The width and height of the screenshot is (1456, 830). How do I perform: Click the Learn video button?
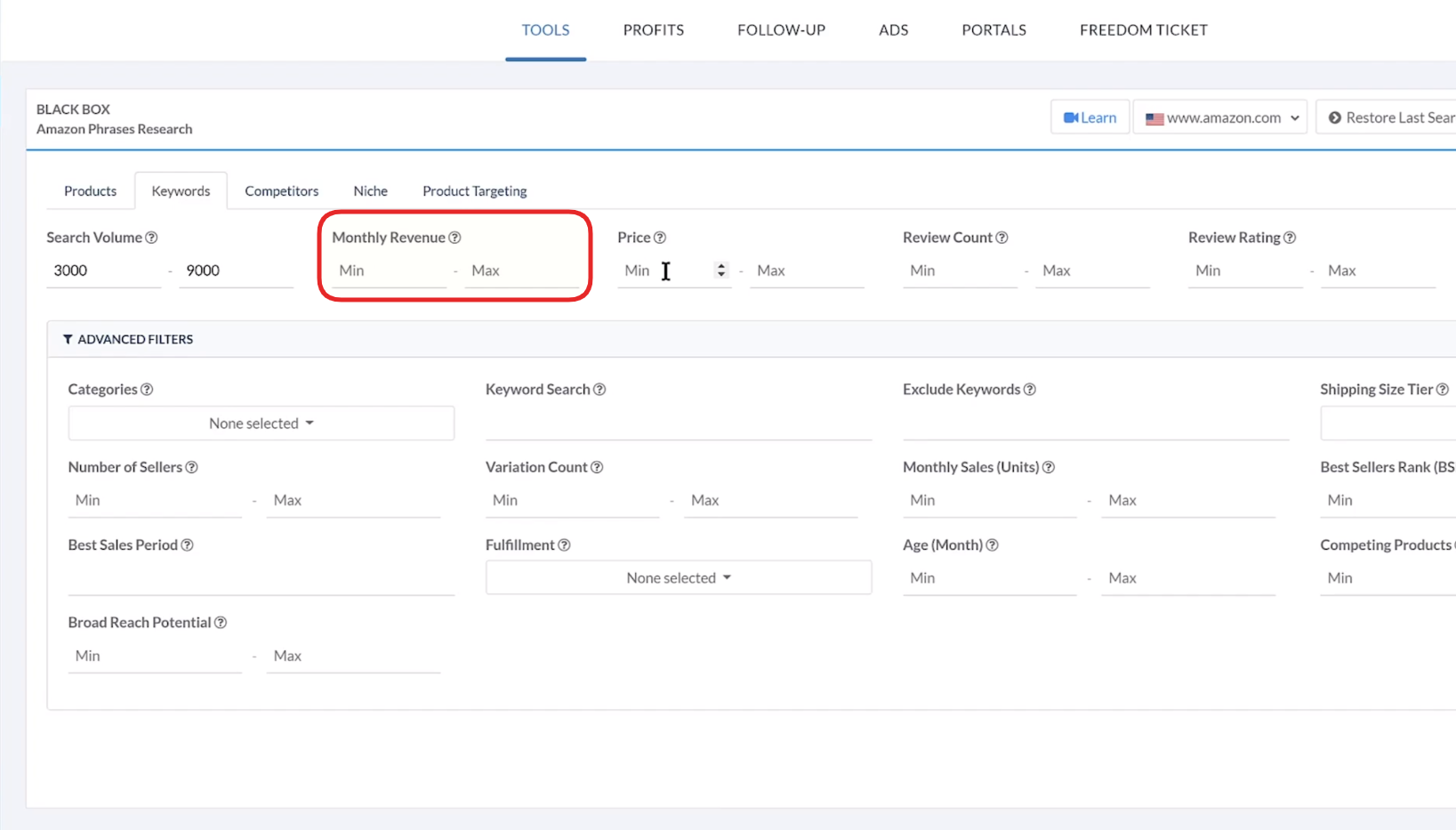click(1090, 117)
